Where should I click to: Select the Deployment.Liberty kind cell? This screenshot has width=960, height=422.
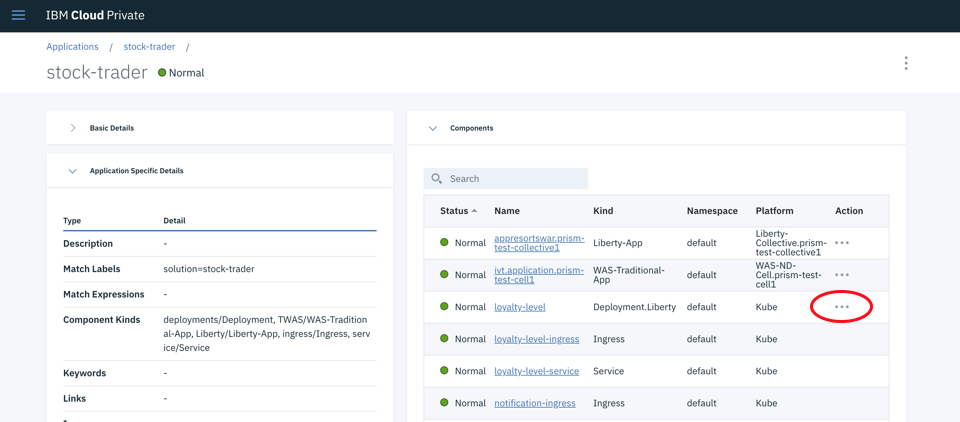[x=634, y=307]
